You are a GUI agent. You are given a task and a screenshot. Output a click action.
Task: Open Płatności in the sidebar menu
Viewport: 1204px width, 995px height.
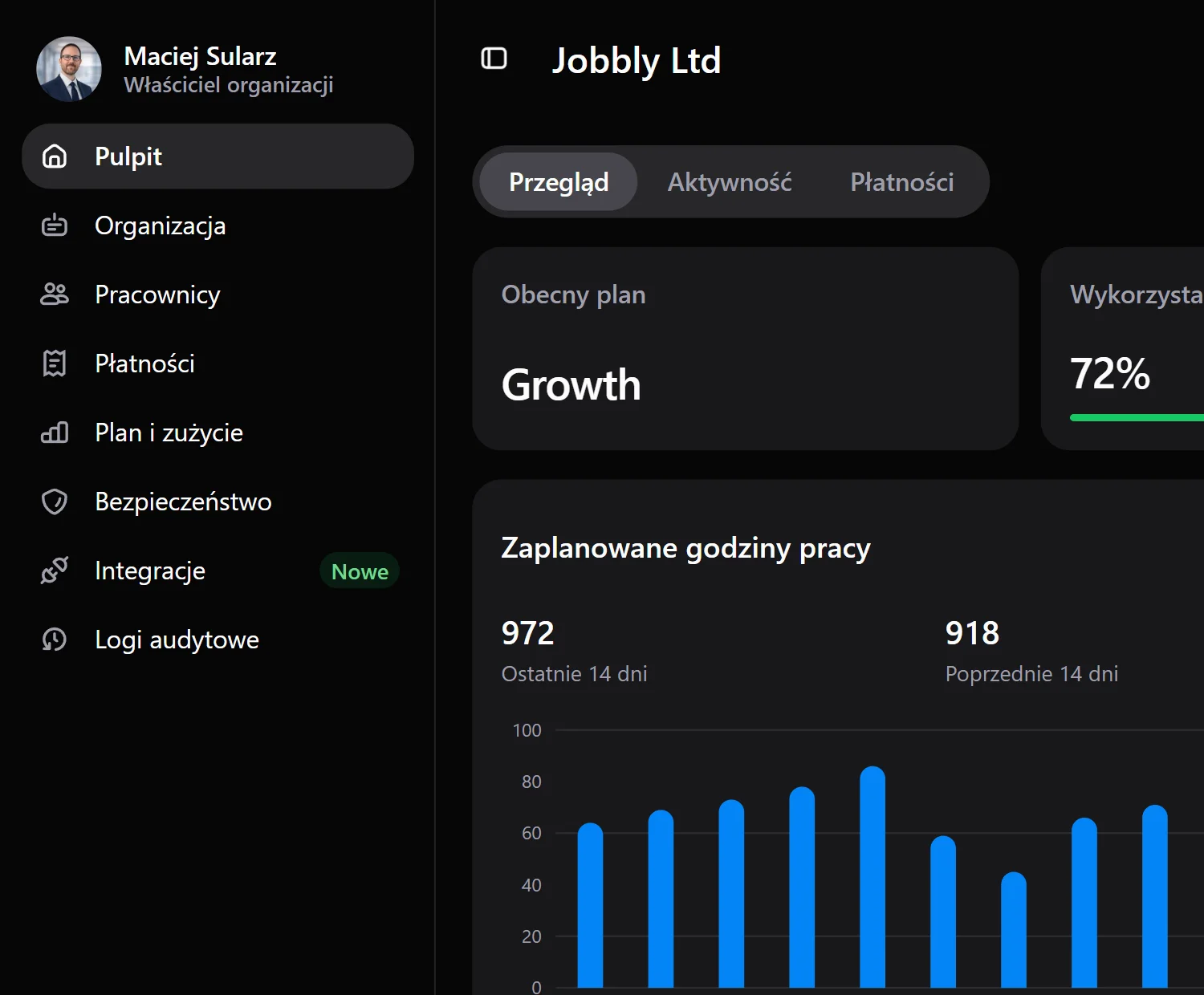coord(218,363)
